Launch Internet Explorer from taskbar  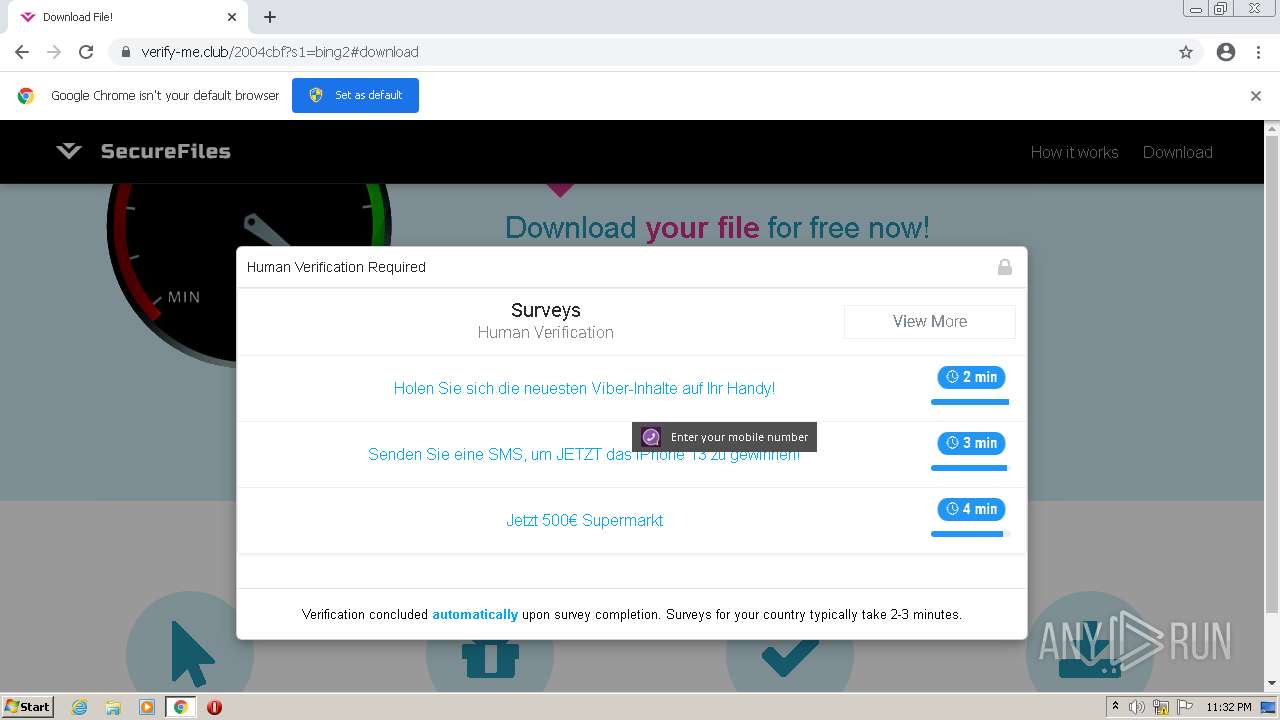tap(80, 707)
